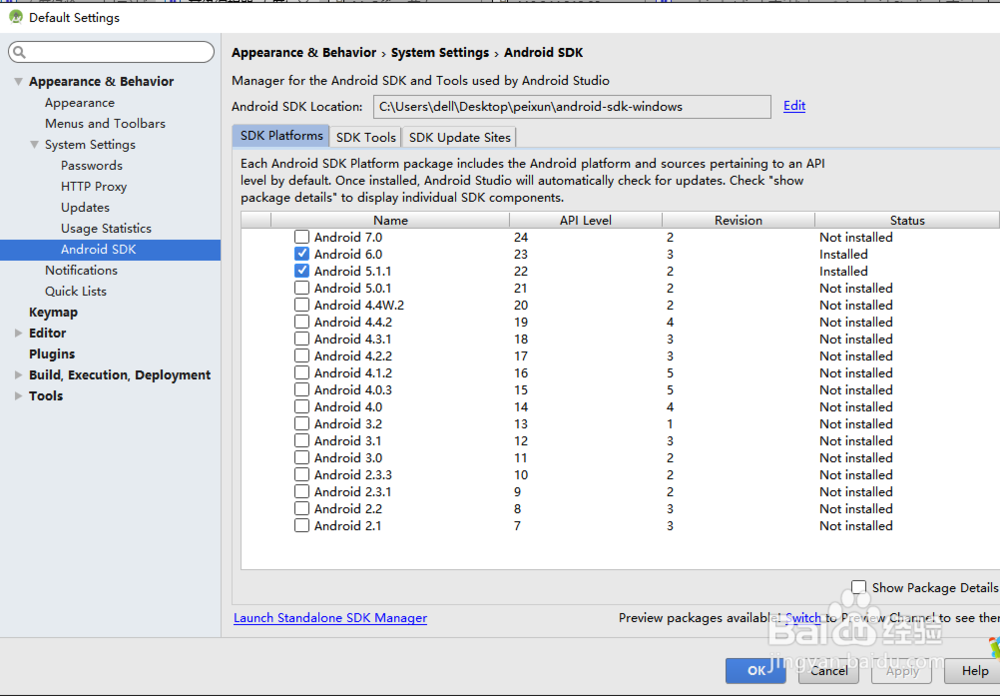Screen dimensions: 1000x696
Task: Select the Android 3.1 row name
Action: pyautogui.click(x=348, y=441)
